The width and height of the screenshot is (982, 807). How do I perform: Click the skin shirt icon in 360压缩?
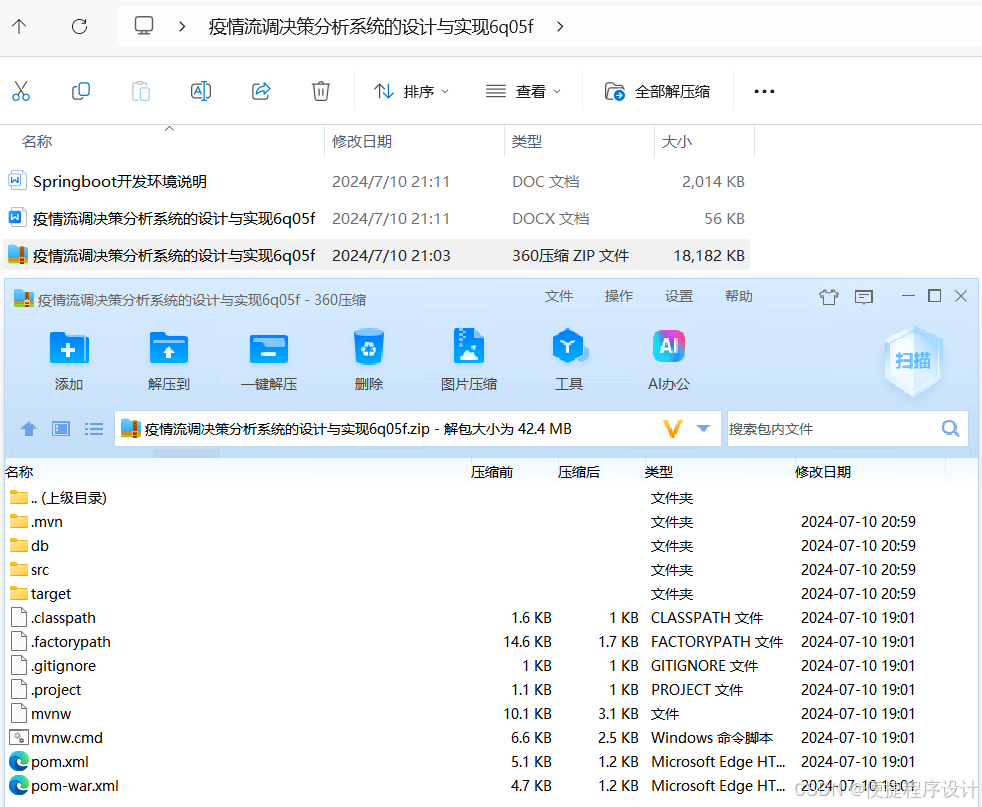click(829, 296)
